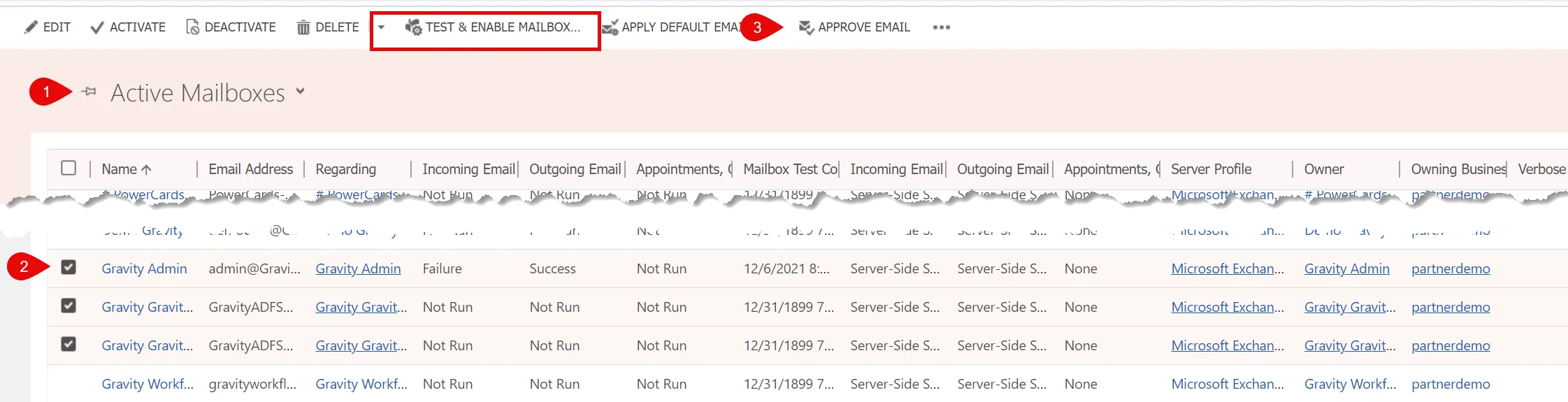Toggle the select-all header checkbox

pos(69,168)
